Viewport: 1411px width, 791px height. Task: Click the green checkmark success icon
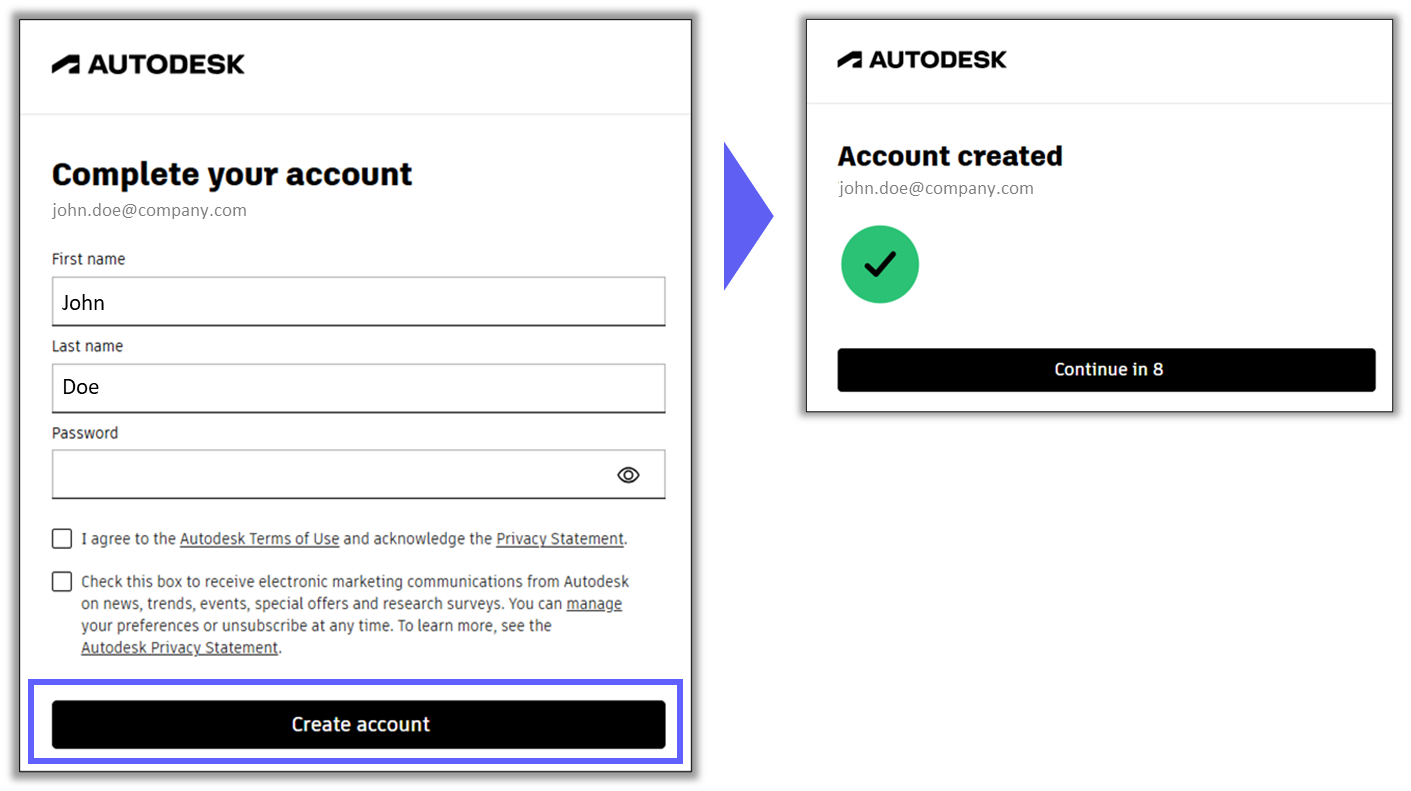pos(880,264)
